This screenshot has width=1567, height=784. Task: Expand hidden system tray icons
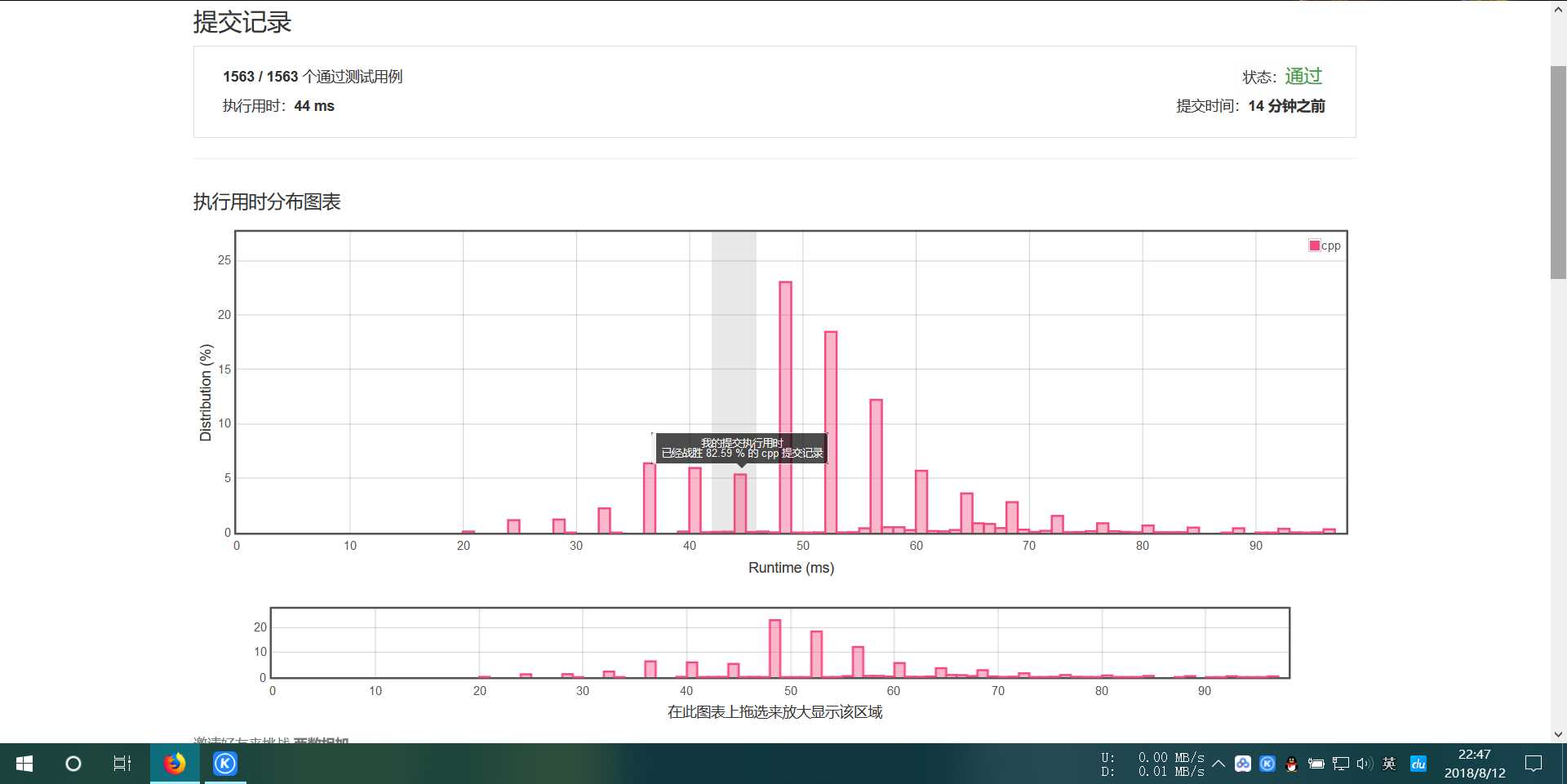[1219, 764]
